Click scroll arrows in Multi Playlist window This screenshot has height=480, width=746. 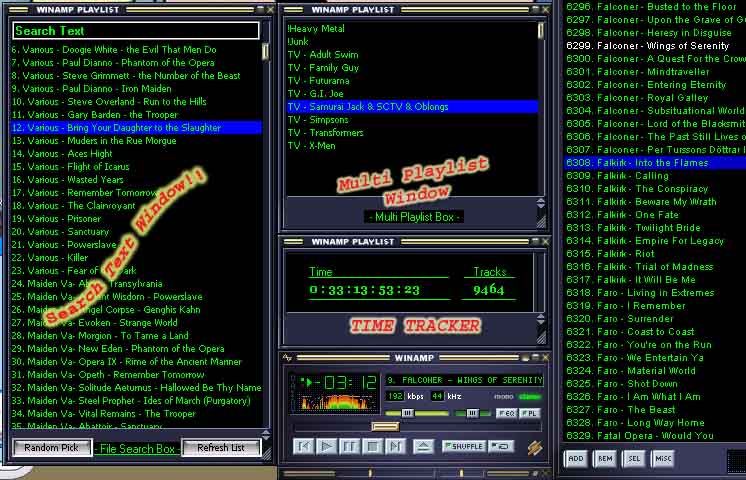tap(541, 203)
